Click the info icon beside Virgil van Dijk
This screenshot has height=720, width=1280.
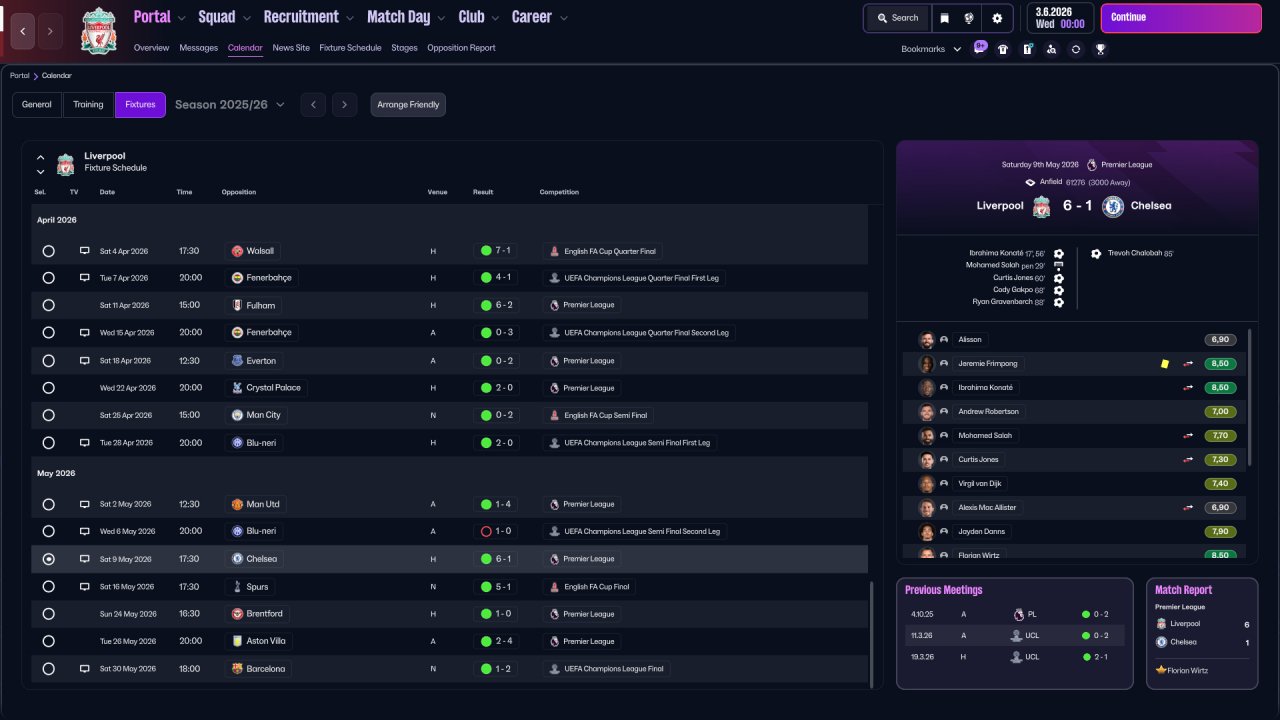click(944, 484)
